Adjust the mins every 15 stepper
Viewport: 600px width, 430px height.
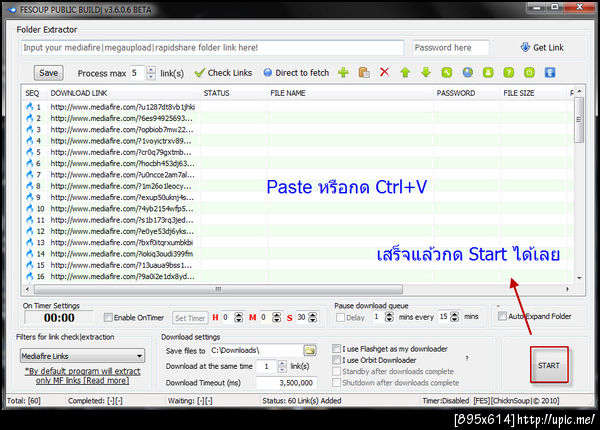click(x=455, y=317)
